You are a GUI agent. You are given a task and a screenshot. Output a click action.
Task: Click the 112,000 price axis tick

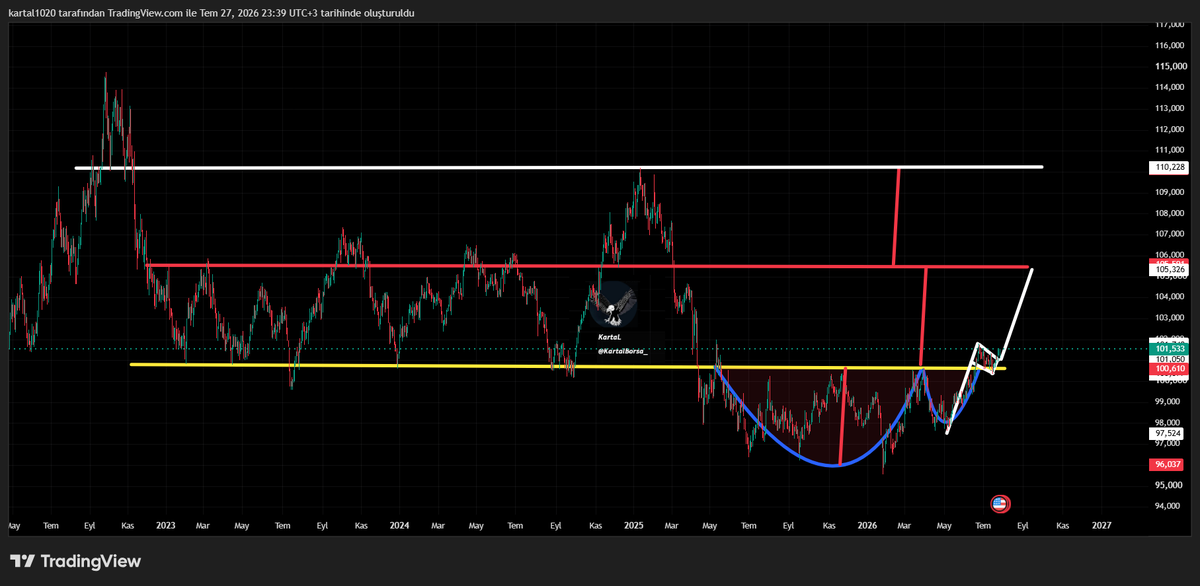[x=1169, y=130]
